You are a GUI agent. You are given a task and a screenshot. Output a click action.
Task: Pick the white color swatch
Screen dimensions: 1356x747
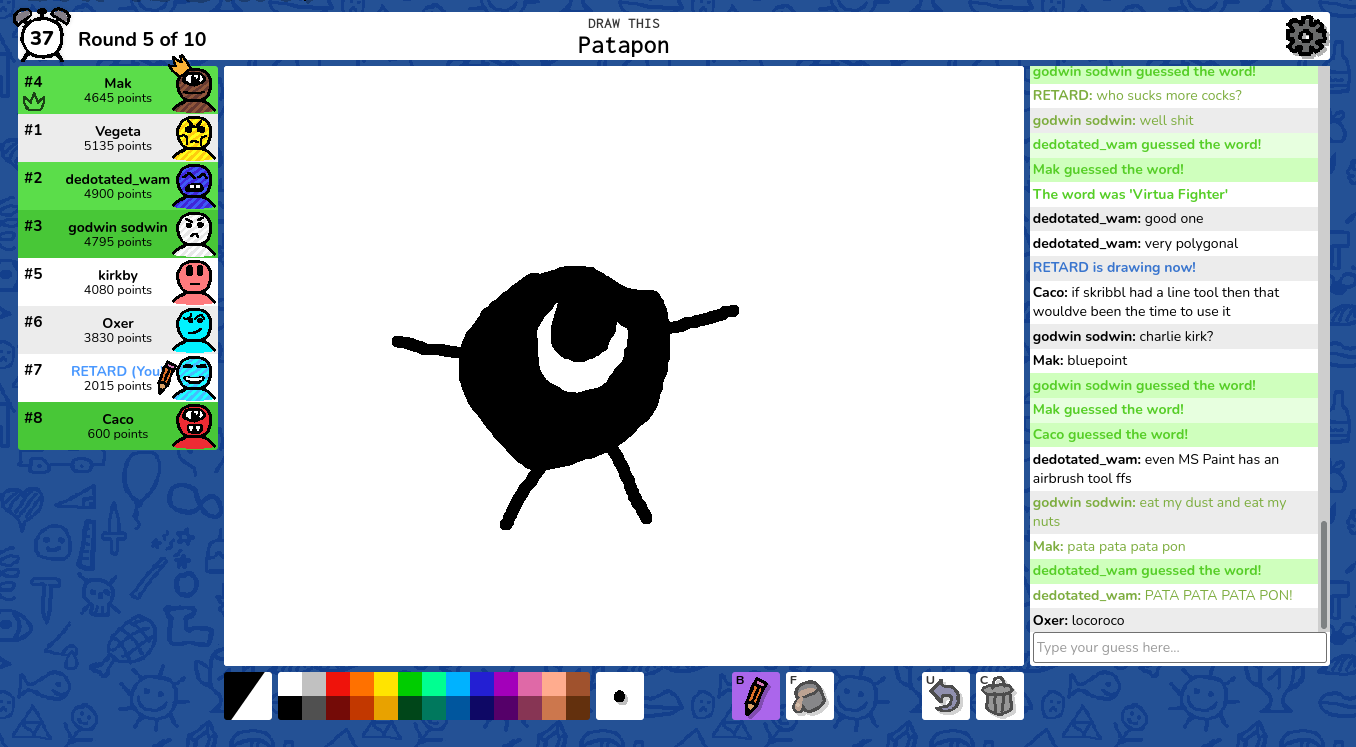(x=290, y=684)
